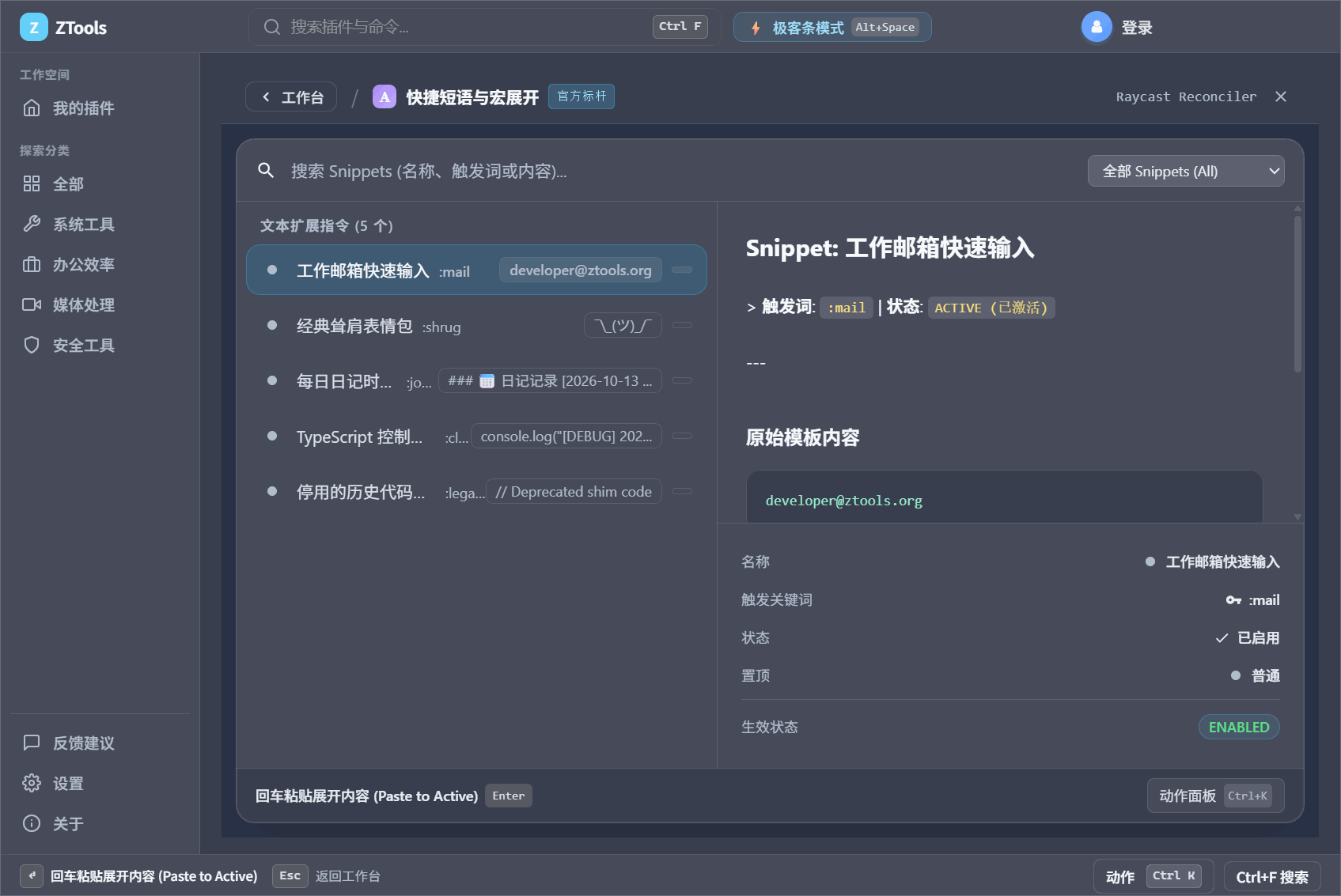Screen dimensions: 1341x896
Task: Click the info icon for 关于
Action: pos(32,824)
